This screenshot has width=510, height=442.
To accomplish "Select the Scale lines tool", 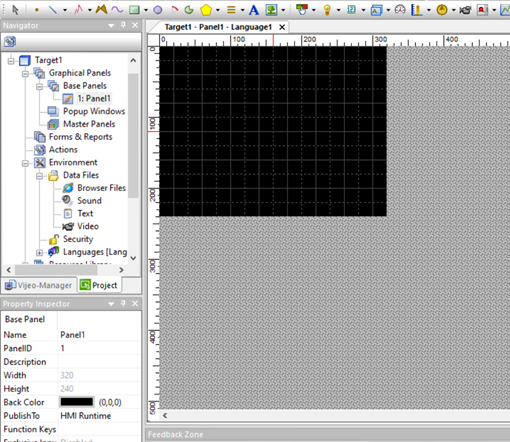I will (x=231, y=10).
